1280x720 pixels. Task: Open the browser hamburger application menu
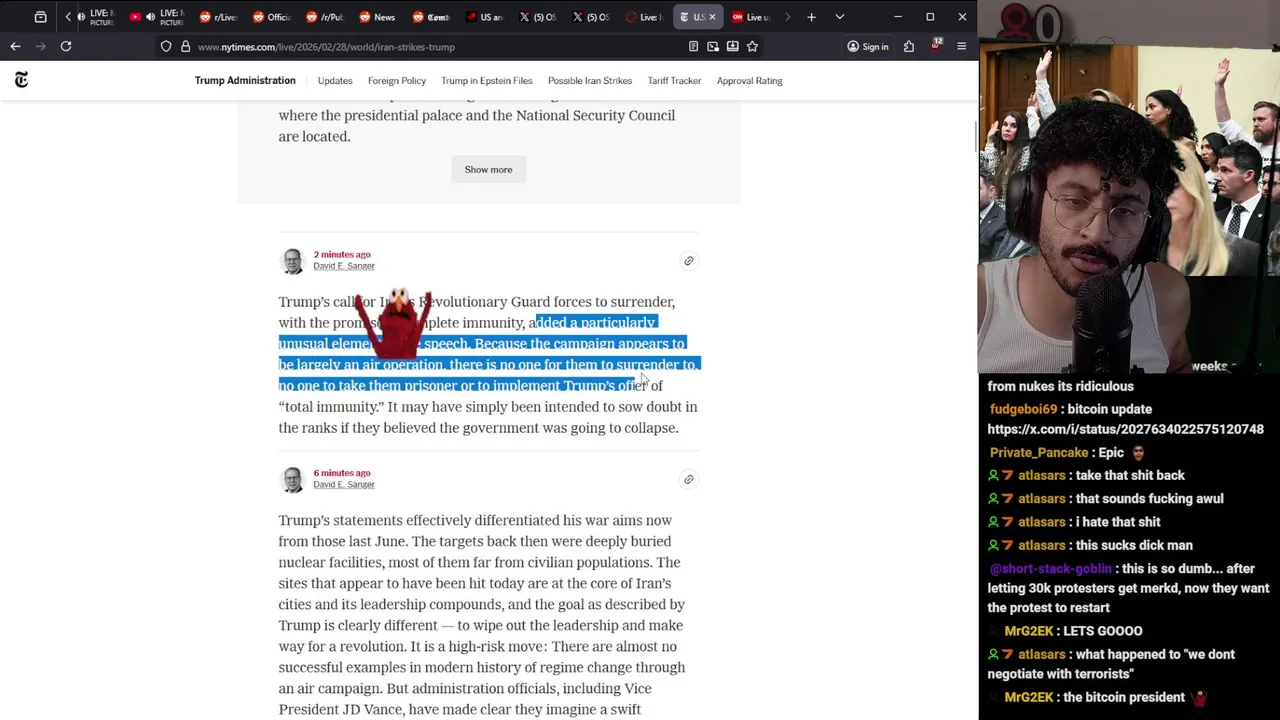tap(961, 46)
